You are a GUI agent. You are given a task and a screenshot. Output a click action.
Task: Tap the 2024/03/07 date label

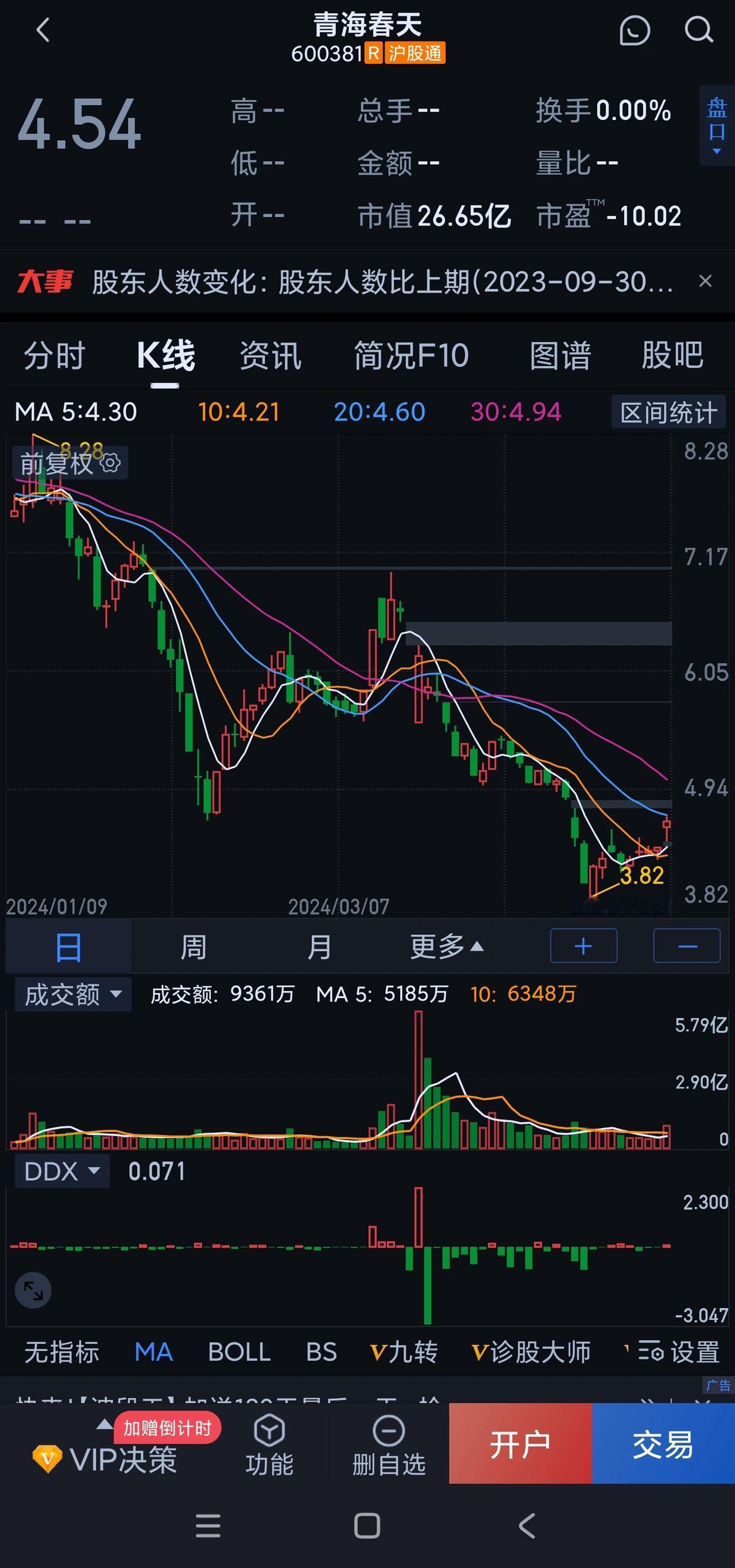[338, 907]
